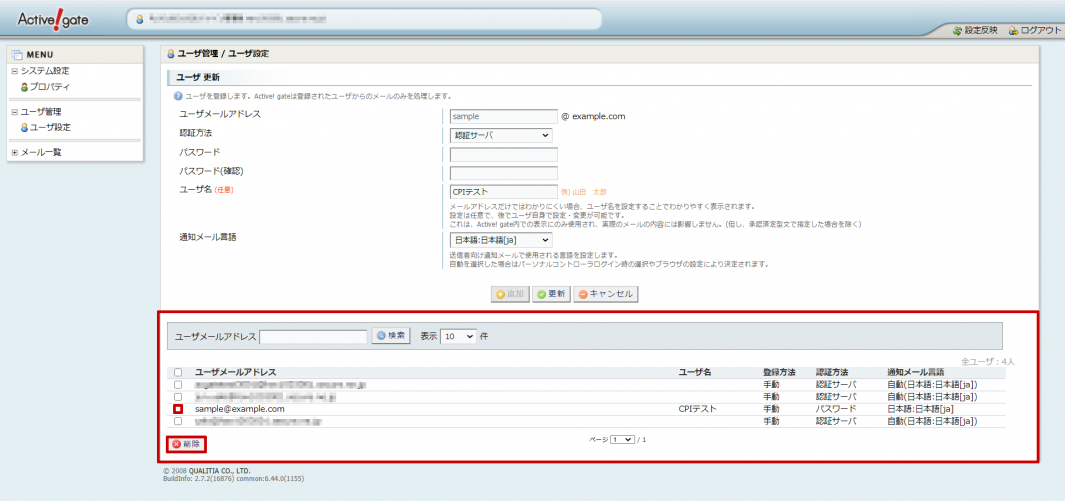Click the 設定反映 icon in header

pyautogui.click(x=957, y=30)
